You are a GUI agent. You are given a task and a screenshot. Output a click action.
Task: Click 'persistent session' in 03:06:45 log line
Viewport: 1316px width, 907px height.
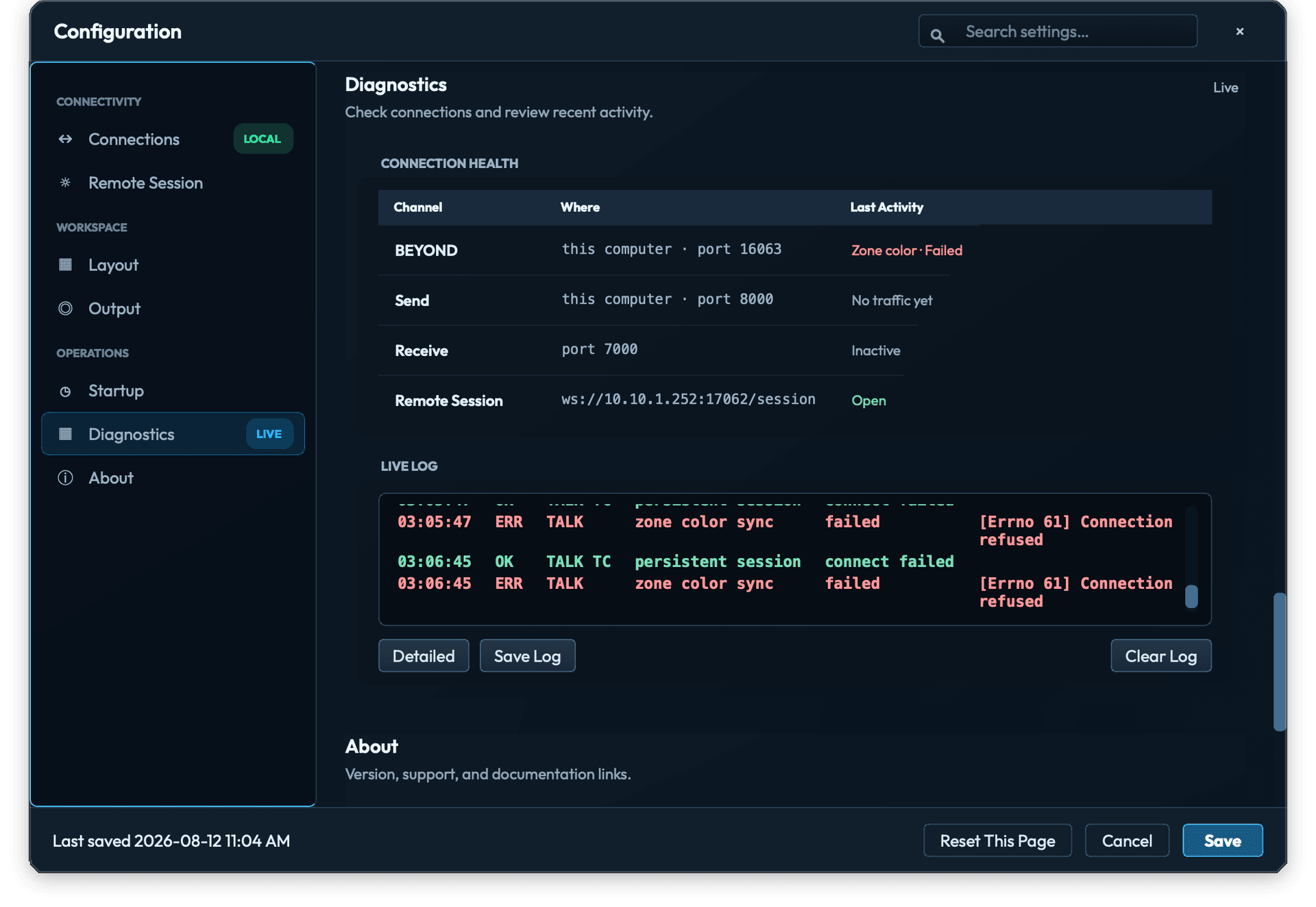click(x=717, y=561)
